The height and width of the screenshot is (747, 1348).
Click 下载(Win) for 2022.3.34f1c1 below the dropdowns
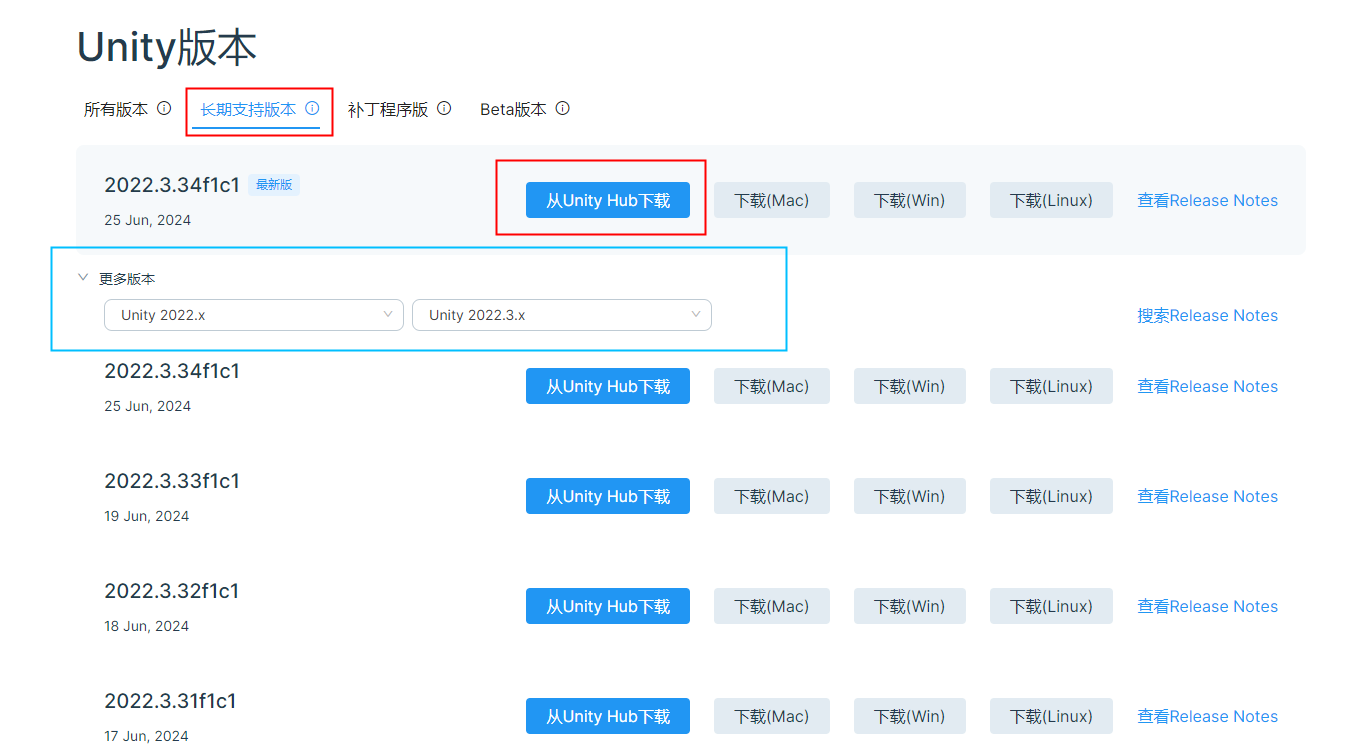tap(910, 386)
